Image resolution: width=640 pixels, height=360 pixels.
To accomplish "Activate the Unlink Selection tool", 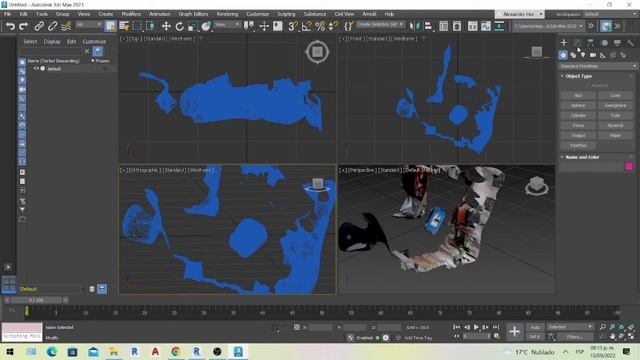I will [52, 27].
